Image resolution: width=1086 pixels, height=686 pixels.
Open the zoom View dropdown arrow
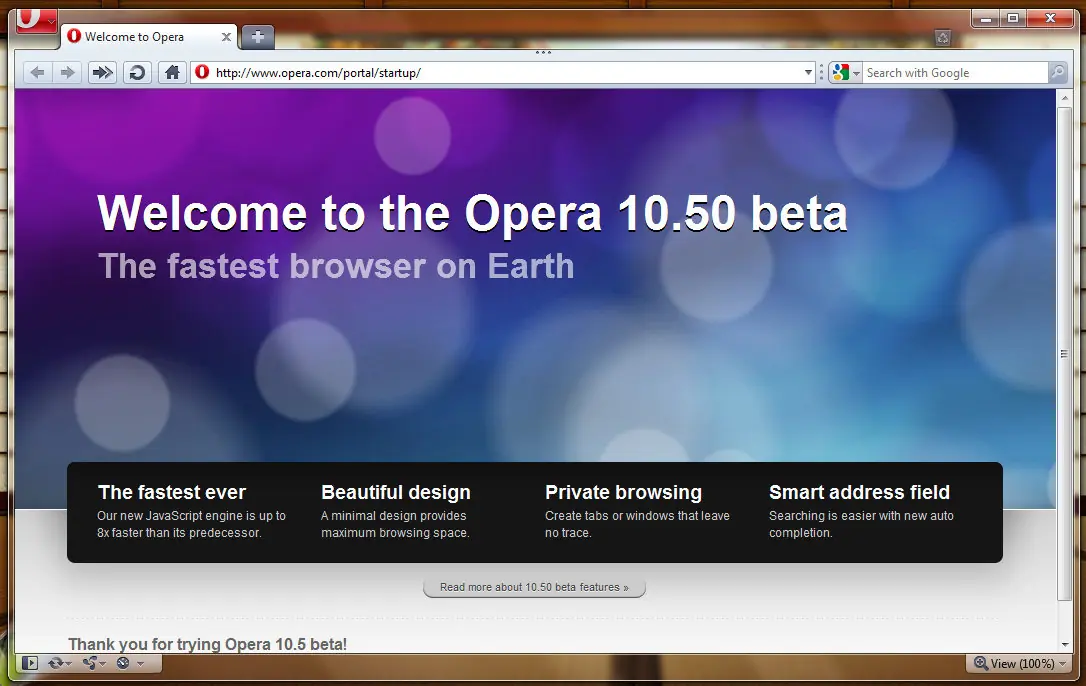(x=1063, y=665)
